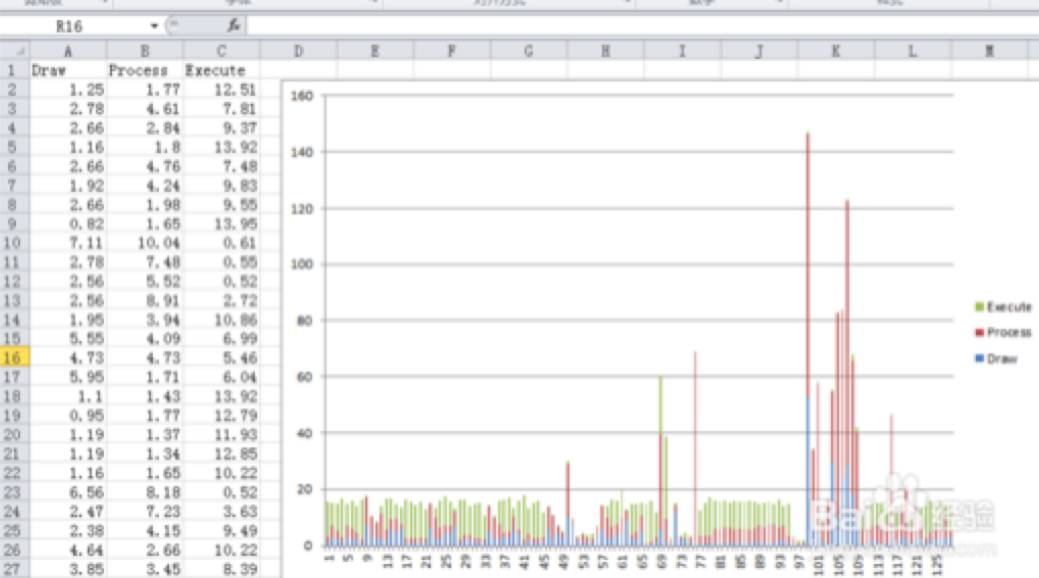The height and width of the screenshot is (578, 1039).
Task: Click the Draw legend entry in chart
Action: pyautogui.click(x=996, y=359)
